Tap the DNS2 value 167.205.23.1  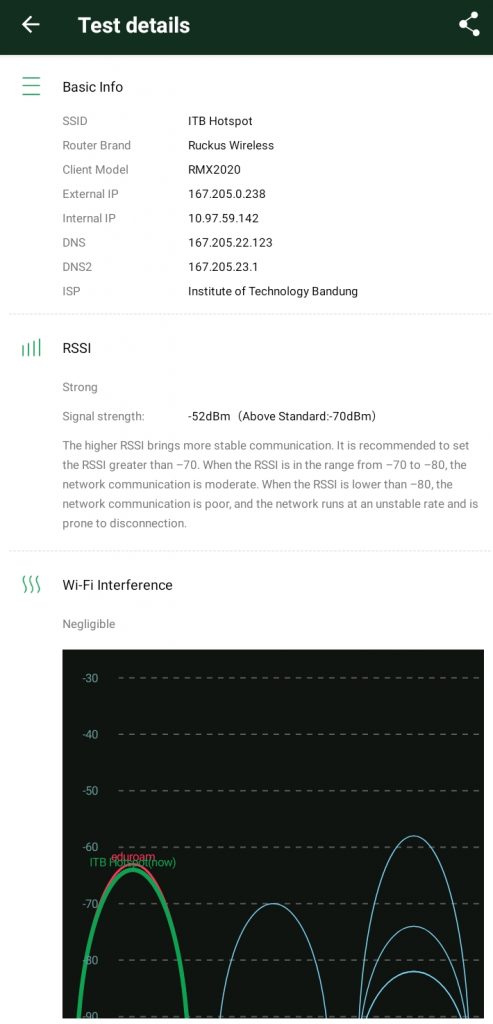tap(223, 266)
